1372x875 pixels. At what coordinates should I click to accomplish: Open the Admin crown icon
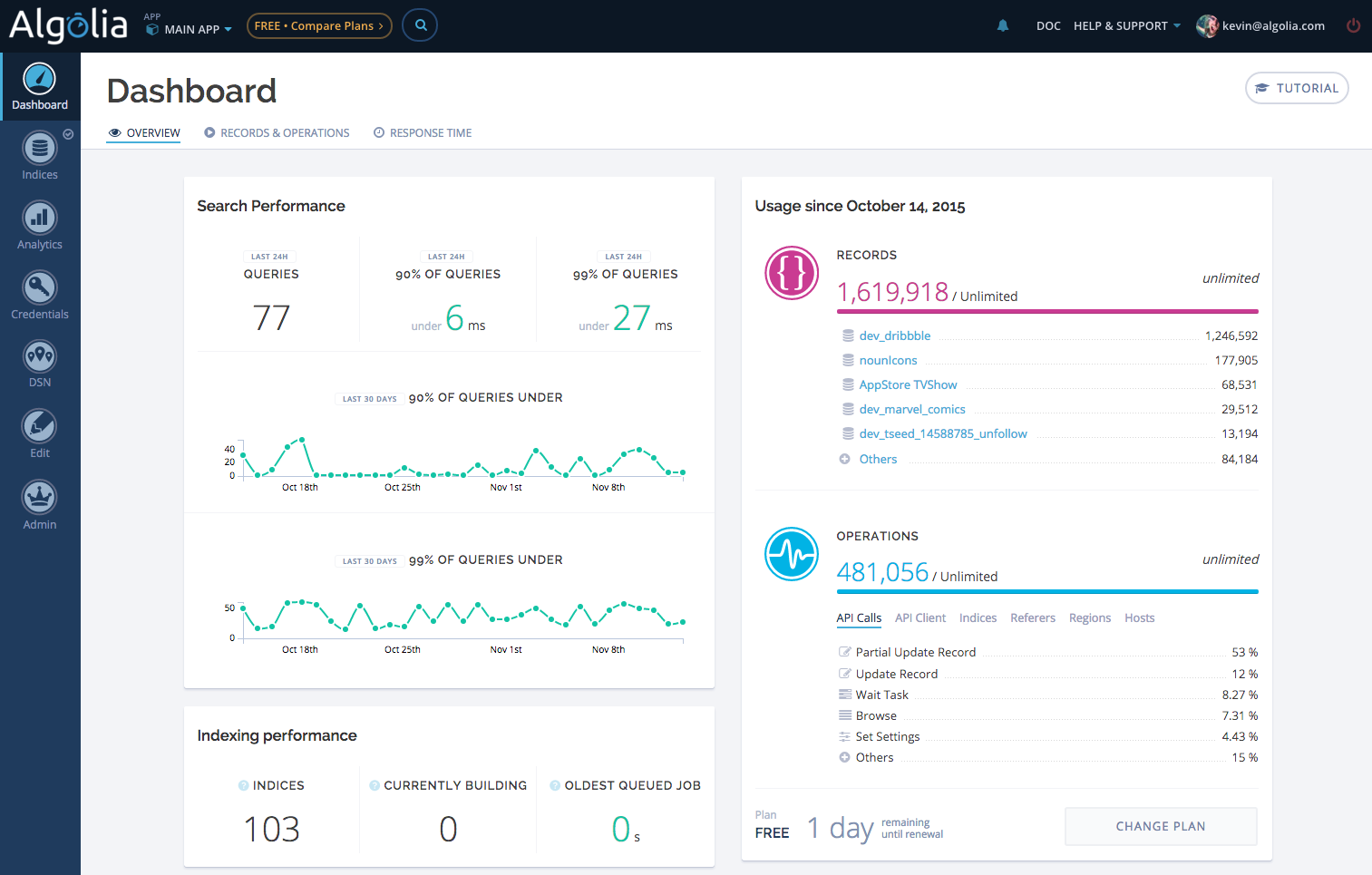tap(39, 497)
